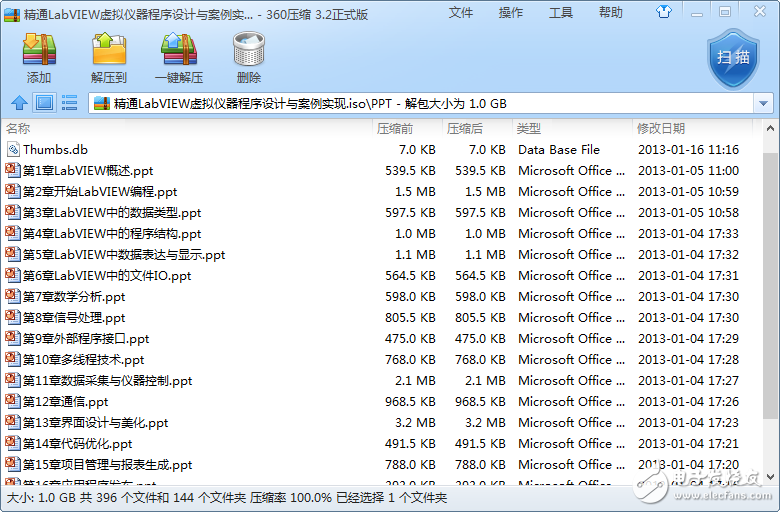780x512 pixels.
Task: Click icon of 第13章界面设计与美化.ppt
Action: coord(12,421)
